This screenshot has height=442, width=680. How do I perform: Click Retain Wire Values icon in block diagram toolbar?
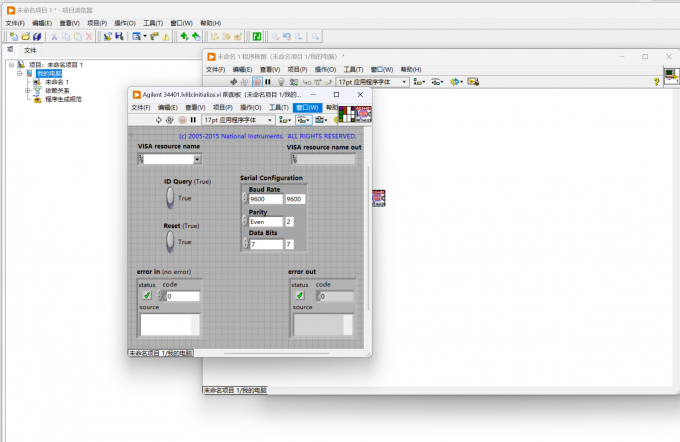point(294,82)
